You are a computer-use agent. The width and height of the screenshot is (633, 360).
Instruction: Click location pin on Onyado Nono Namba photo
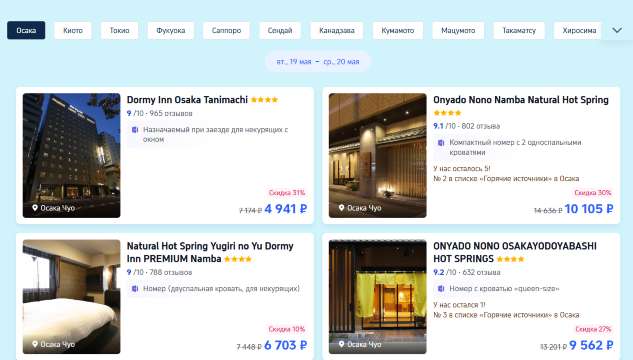tap(342, 208)
